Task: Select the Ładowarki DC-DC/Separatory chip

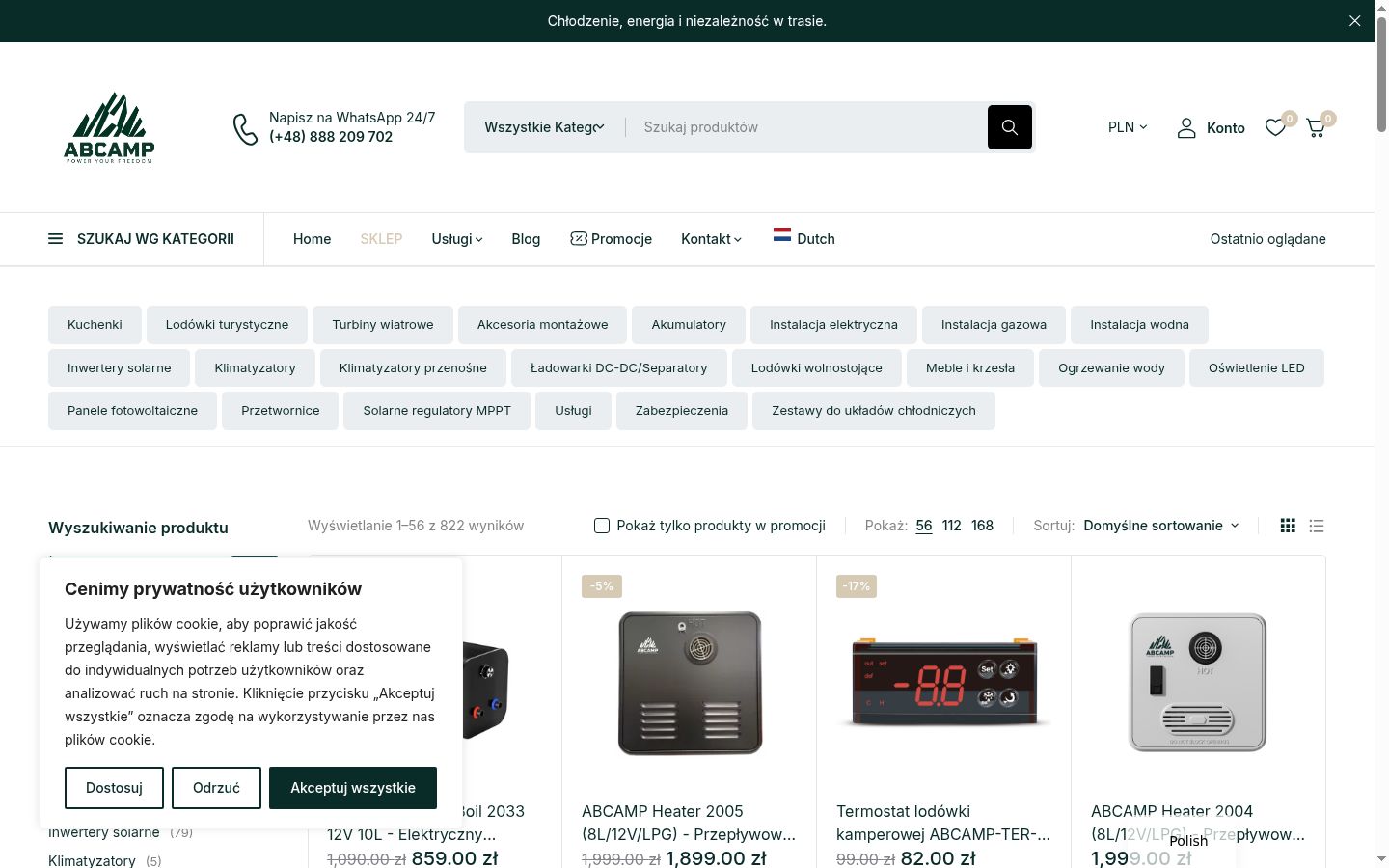Action: click(x=618, y=367)
